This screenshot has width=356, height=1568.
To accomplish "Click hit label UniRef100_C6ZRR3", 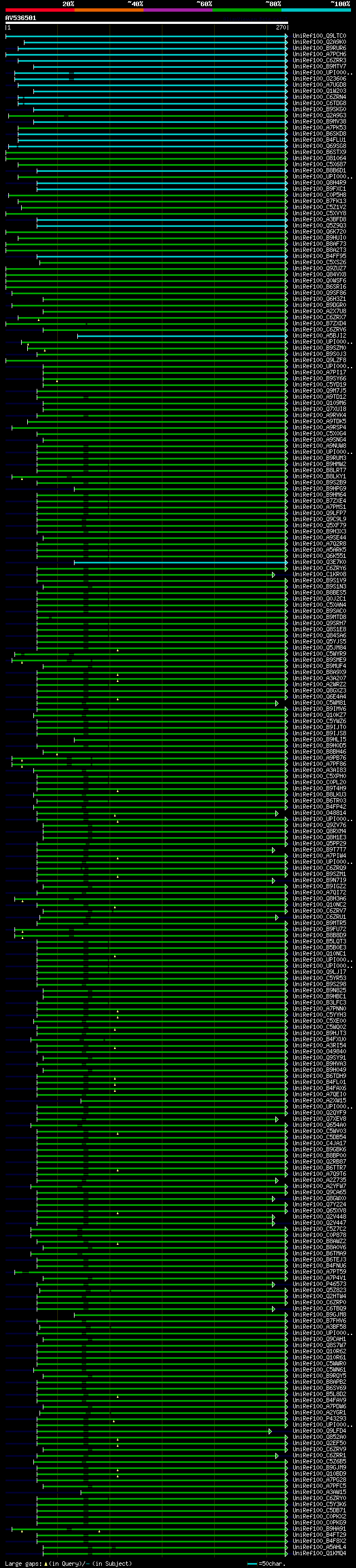I will (319, 60).
